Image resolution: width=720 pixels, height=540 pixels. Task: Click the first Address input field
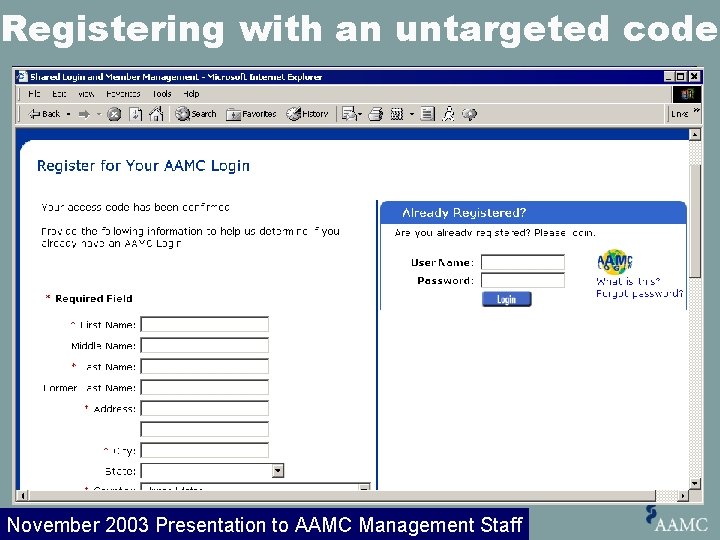click(x=204, y=408)
